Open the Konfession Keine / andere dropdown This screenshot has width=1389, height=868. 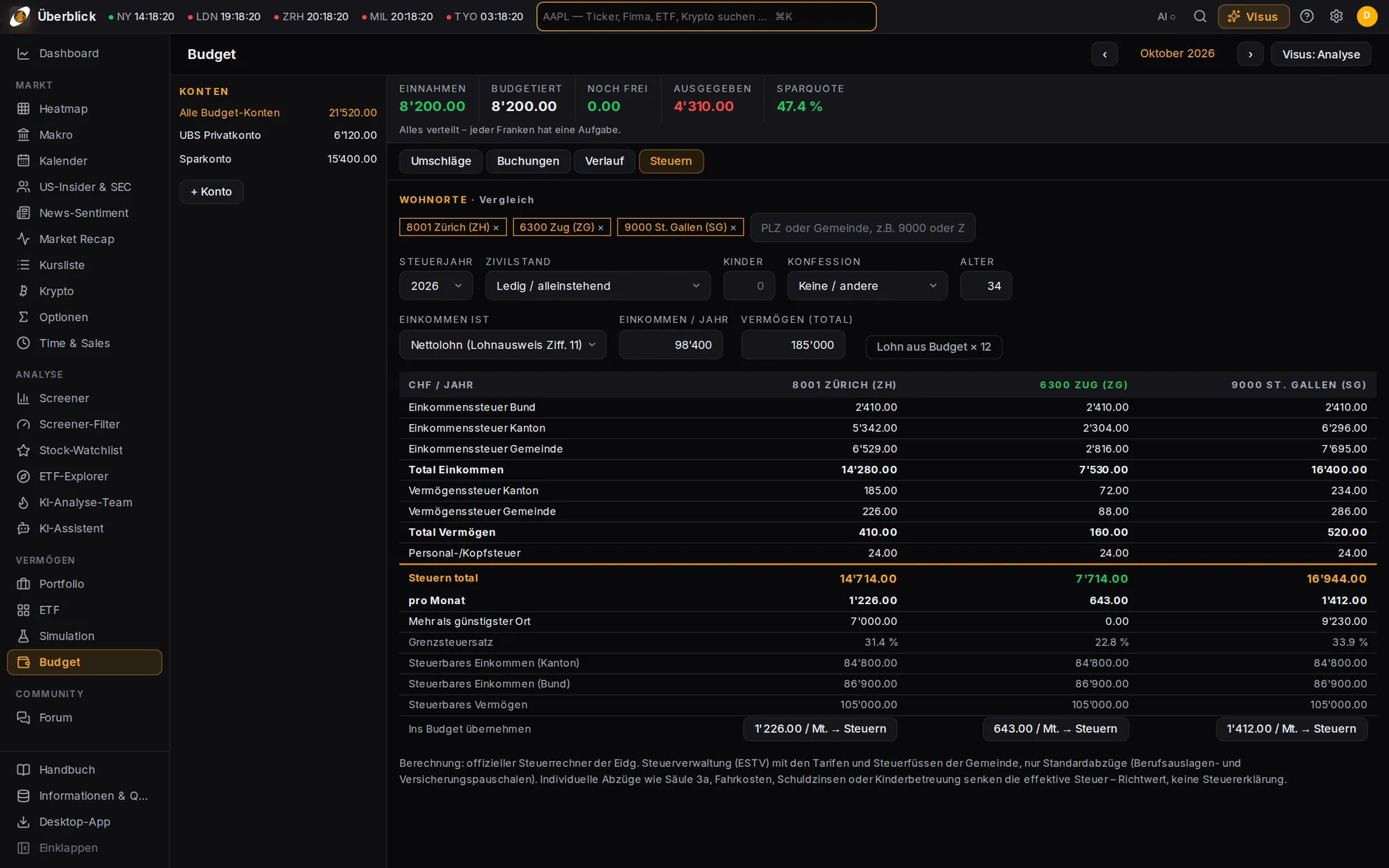tap(867, 286)
